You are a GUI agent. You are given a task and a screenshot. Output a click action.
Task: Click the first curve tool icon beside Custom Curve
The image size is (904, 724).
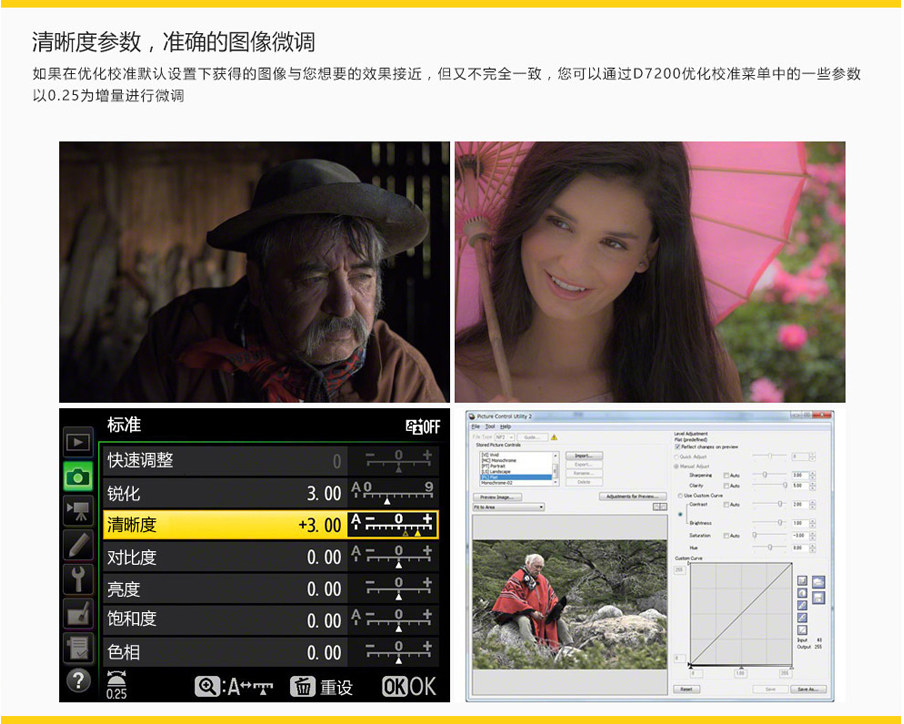coord(802,580)
